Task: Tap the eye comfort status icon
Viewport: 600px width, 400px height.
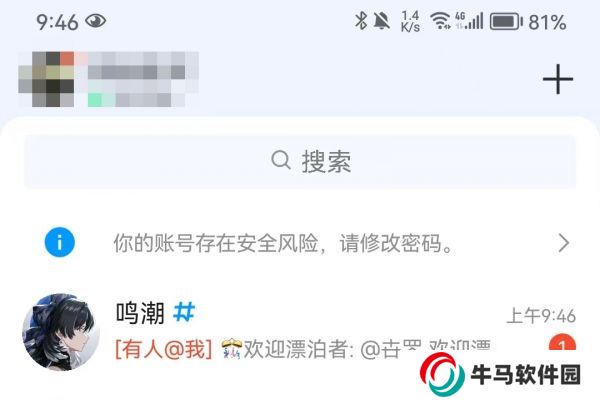Action: click(95, 21)
